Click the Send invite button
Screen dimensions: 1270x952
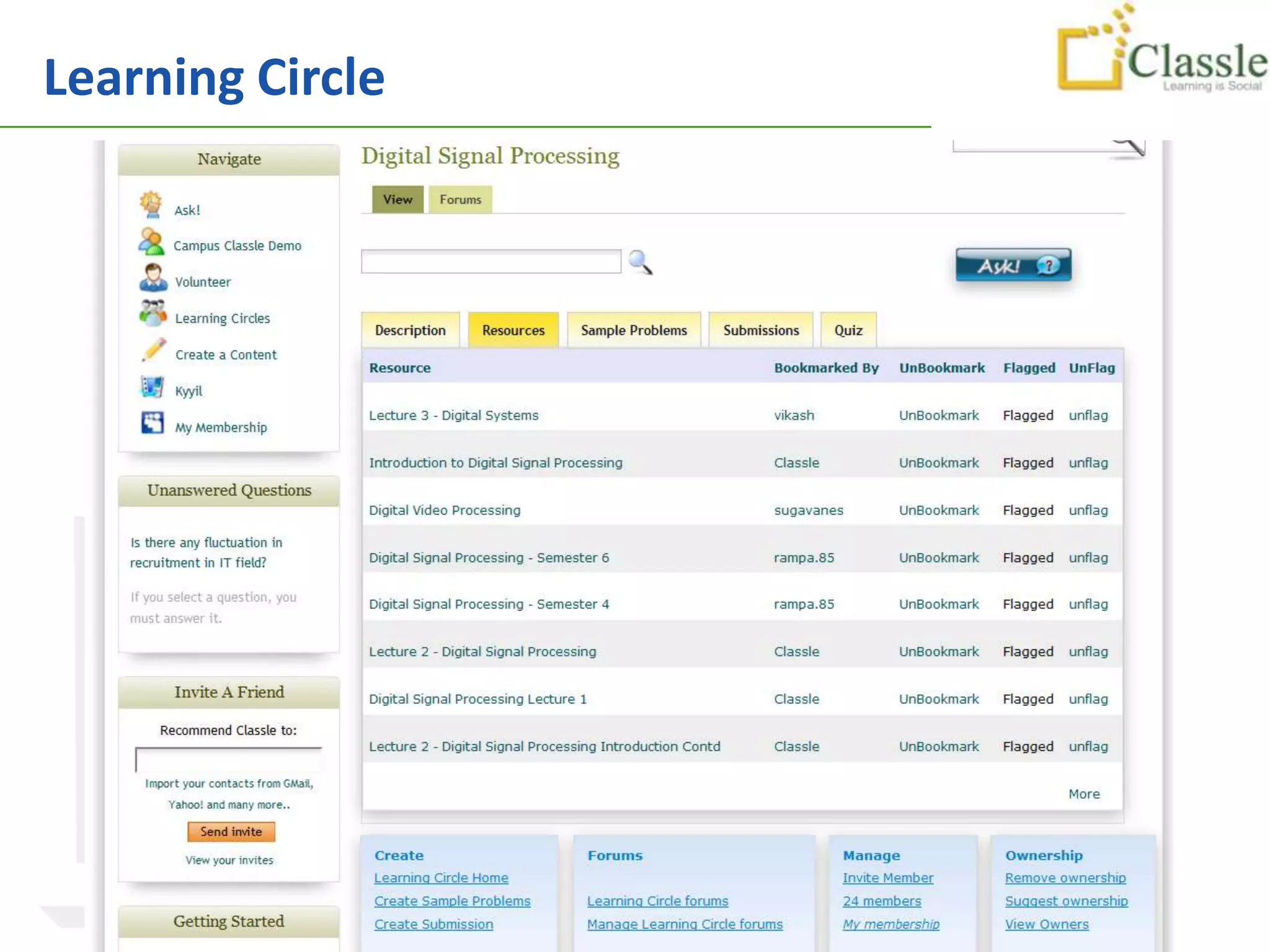[x=231, y=832]
